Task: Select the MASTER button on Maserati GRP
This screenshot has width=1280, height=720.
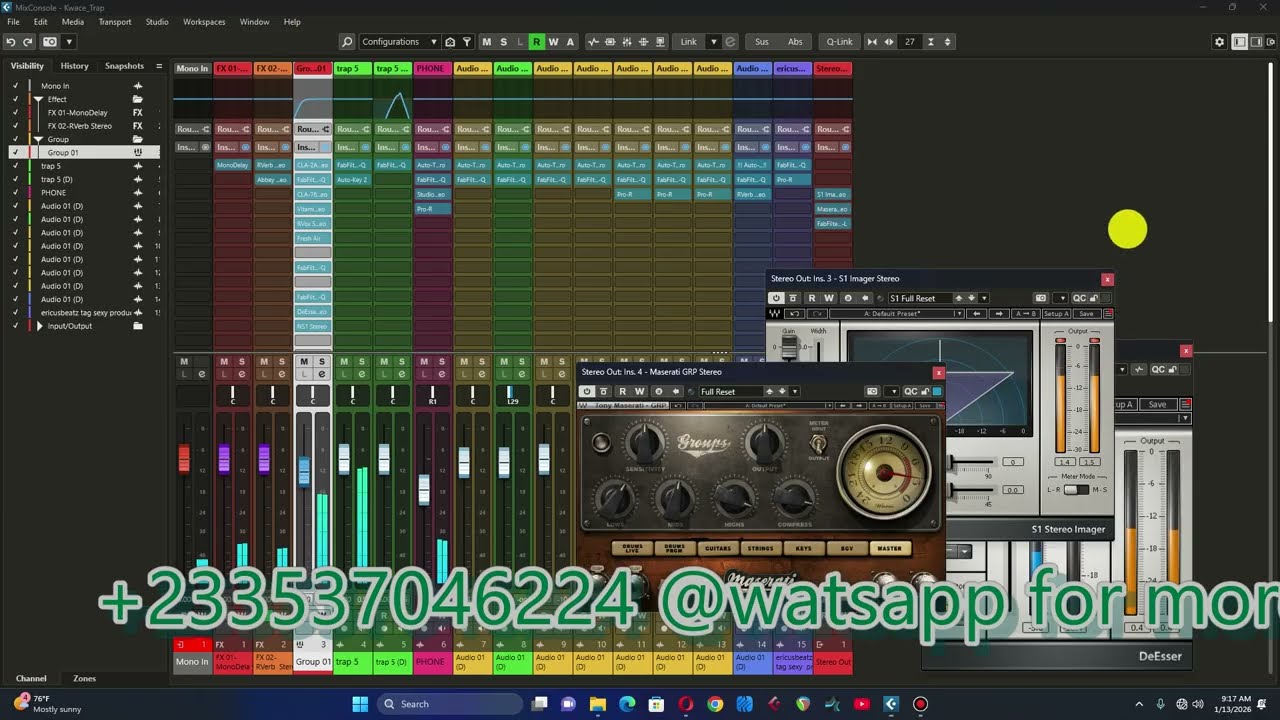Action: (889, 548)
